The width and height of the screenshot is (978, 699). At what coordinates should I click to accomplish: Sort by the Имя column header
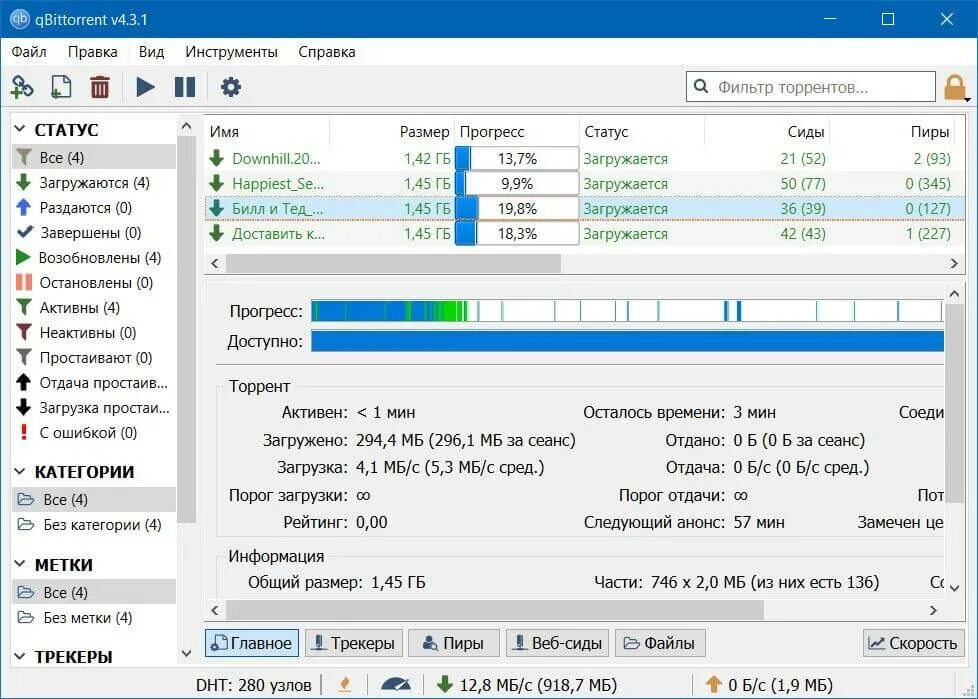[x=267, y=132]
